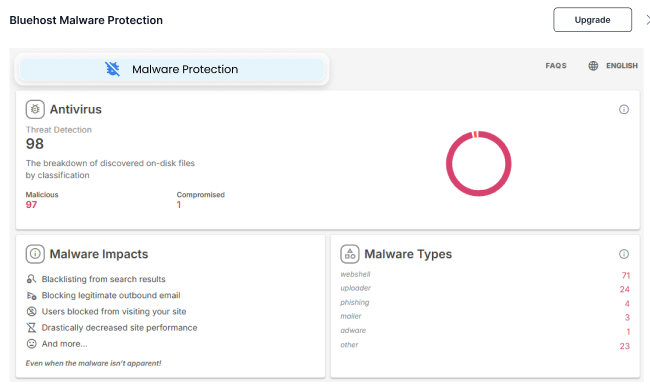This screenshot has height=391, width=650.
Task: Click the blacklisting search icon
Action: 32,279
